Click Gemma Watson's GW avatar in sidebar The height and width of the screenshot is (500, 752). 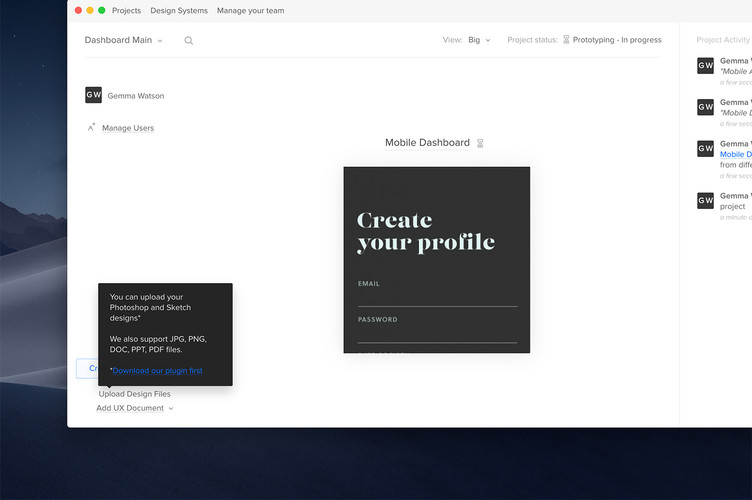tap(94, 95)
